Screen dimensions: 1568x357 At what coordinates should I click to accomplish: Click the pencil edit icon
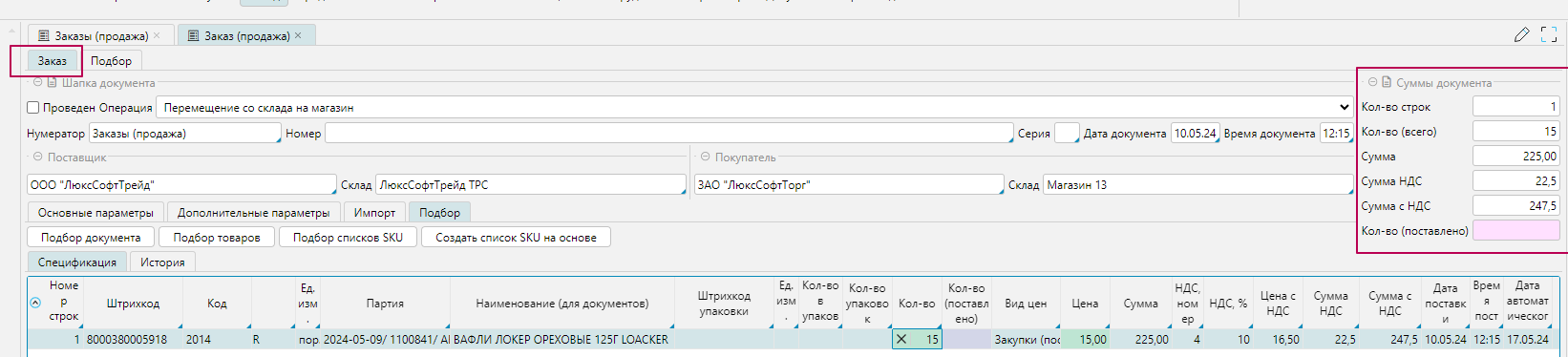1522,35
